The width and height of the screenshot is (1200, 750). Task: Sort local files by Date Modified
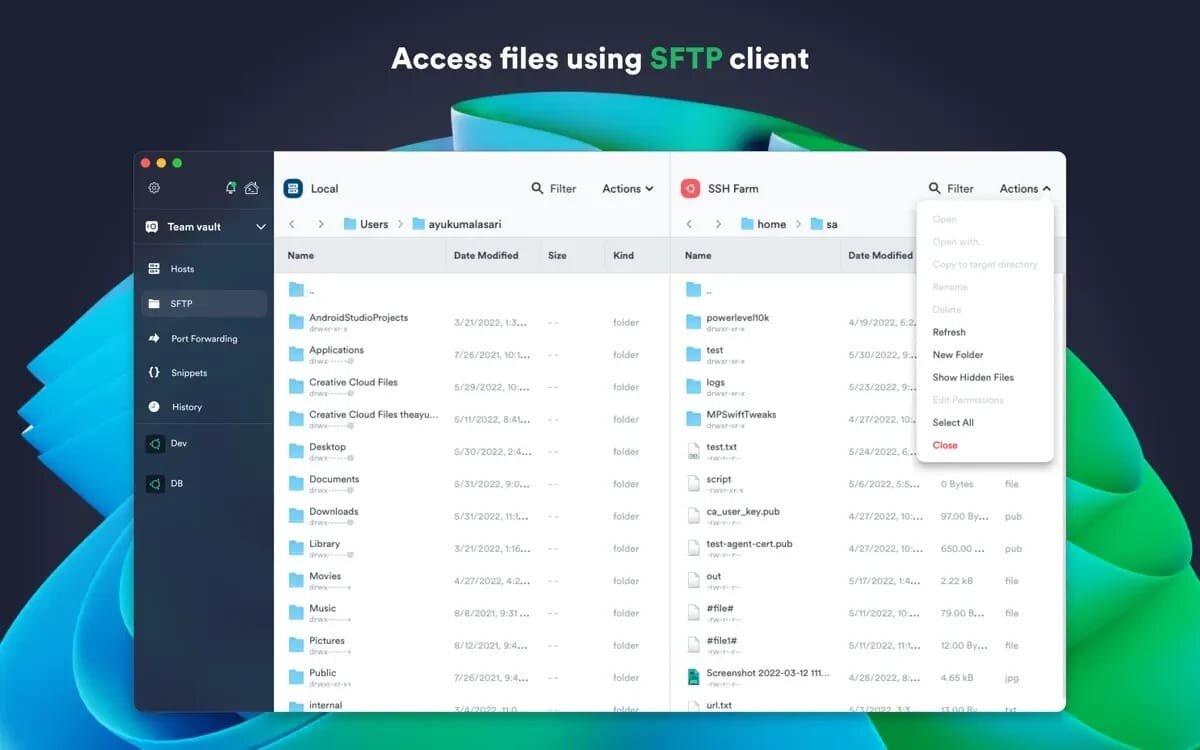(x=486, y=255)
